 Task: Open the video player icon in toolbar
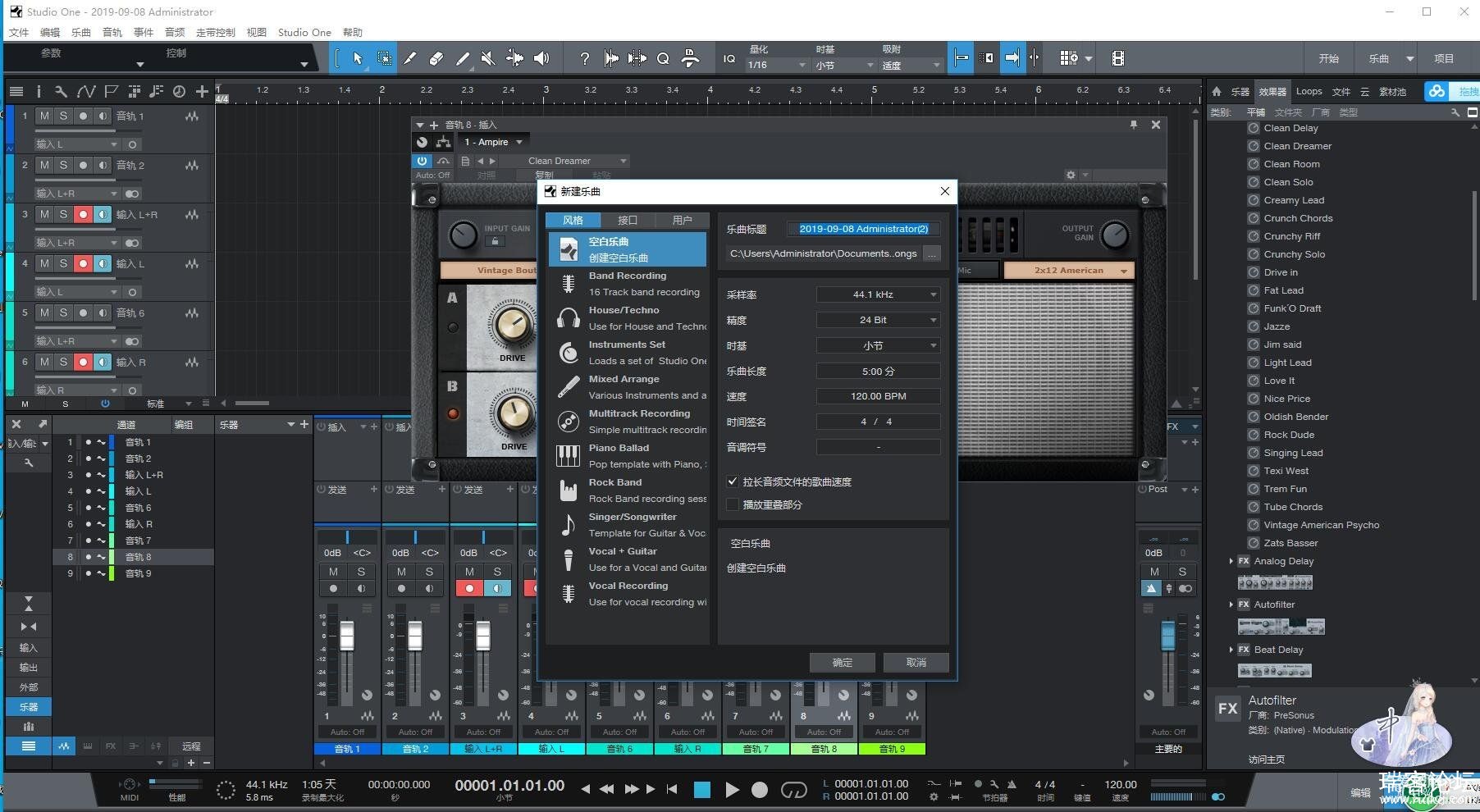[x=1117, y=58]
